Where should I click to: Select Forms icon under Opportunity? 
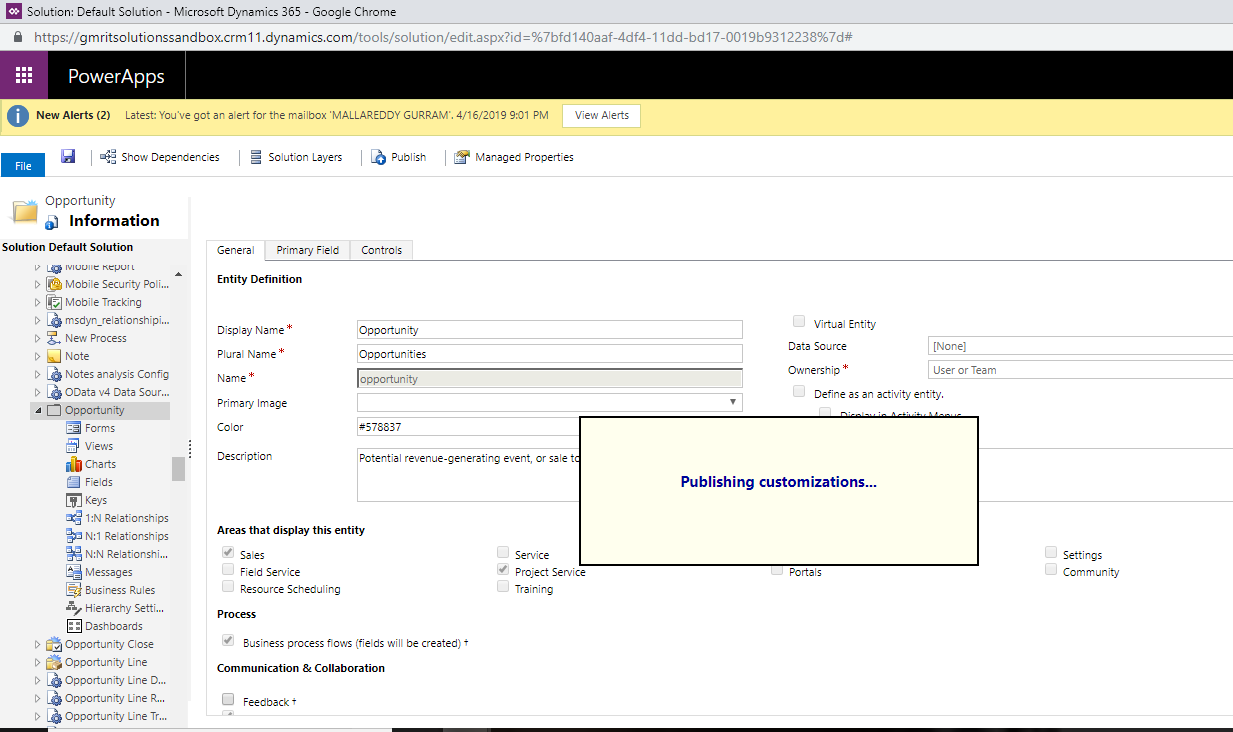tap(74, 428)
